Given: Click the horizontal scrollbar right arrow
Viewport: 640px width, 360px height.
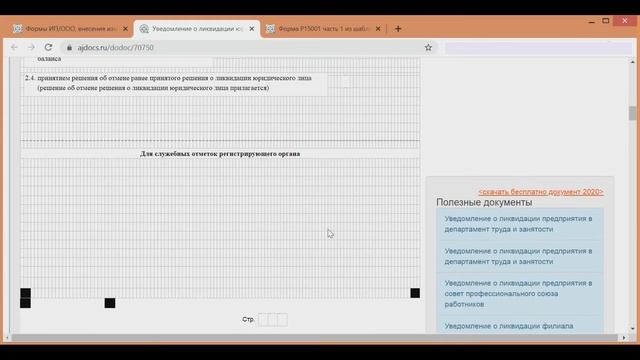Looking at the screenshot, I should 624,338.
